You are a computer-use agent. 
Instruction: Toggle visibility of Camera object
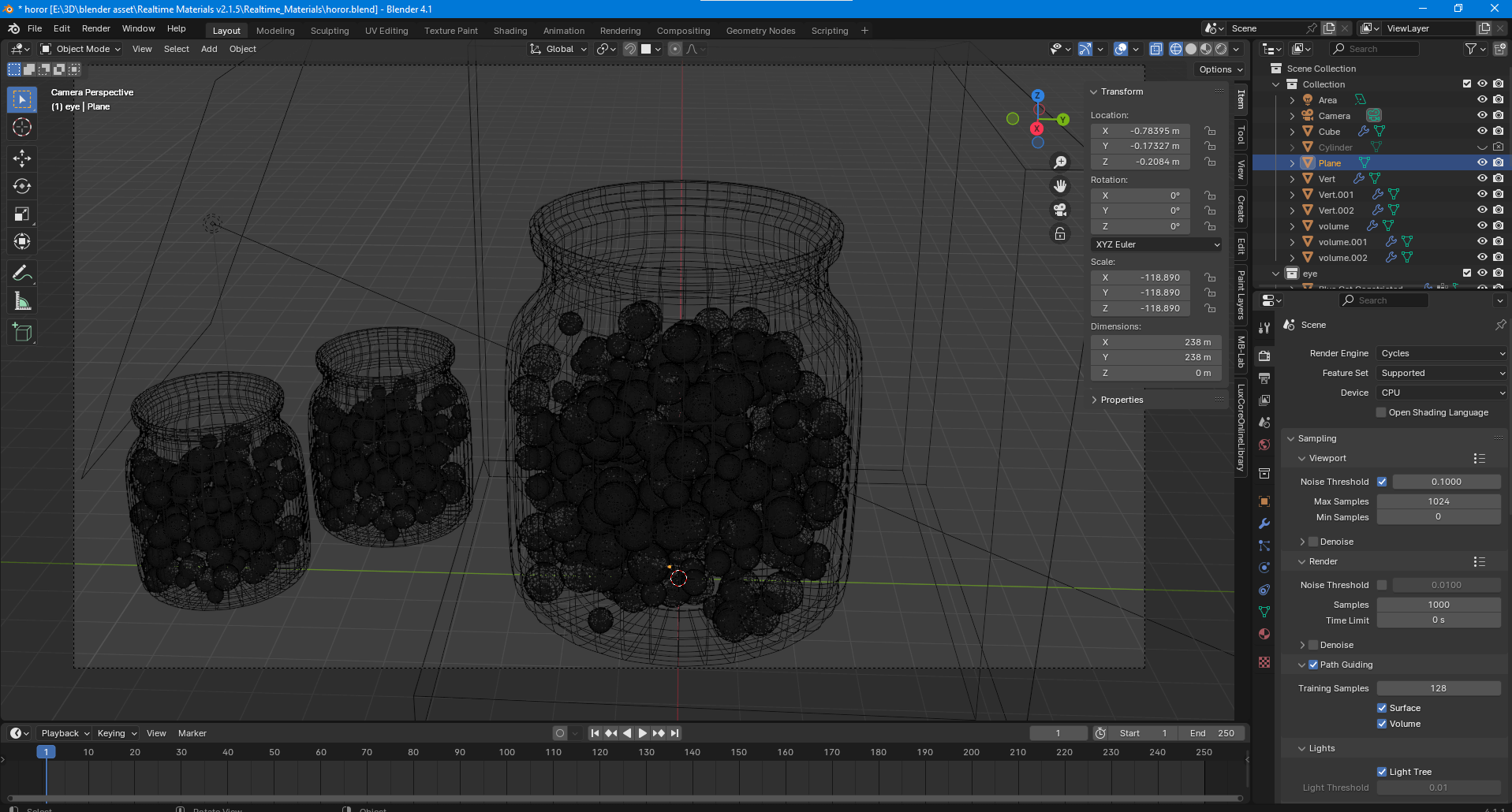tap(1482, 115)
